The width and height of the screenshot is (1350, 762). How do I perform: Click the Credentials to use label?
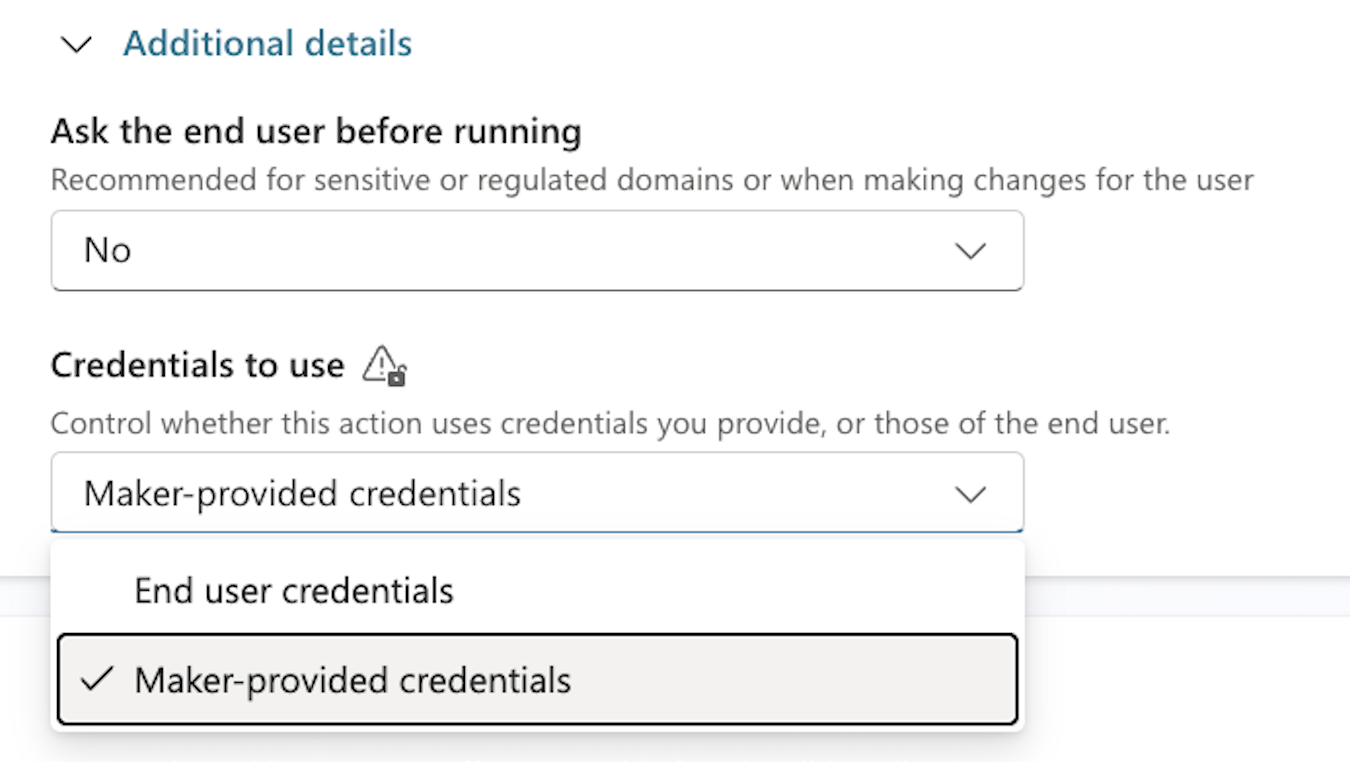(x=198, y=365)
